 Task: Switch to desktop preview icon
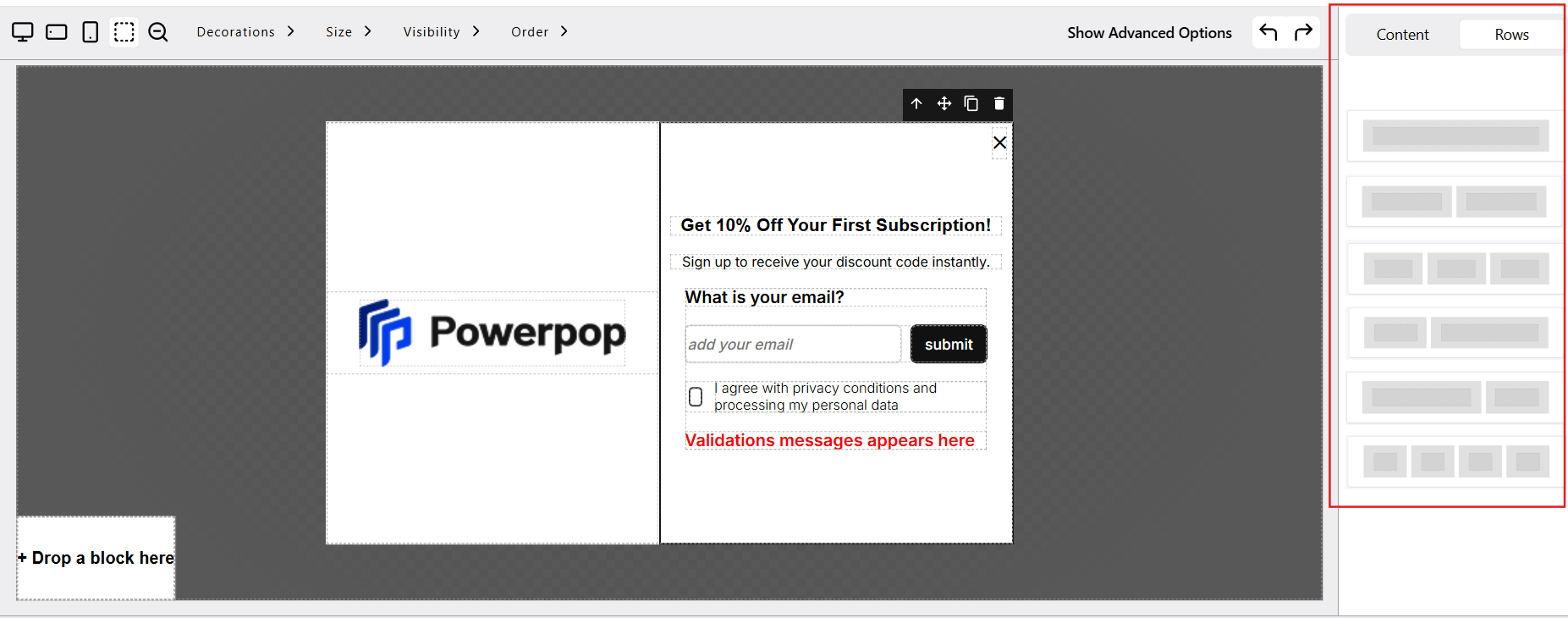point(23,32)
